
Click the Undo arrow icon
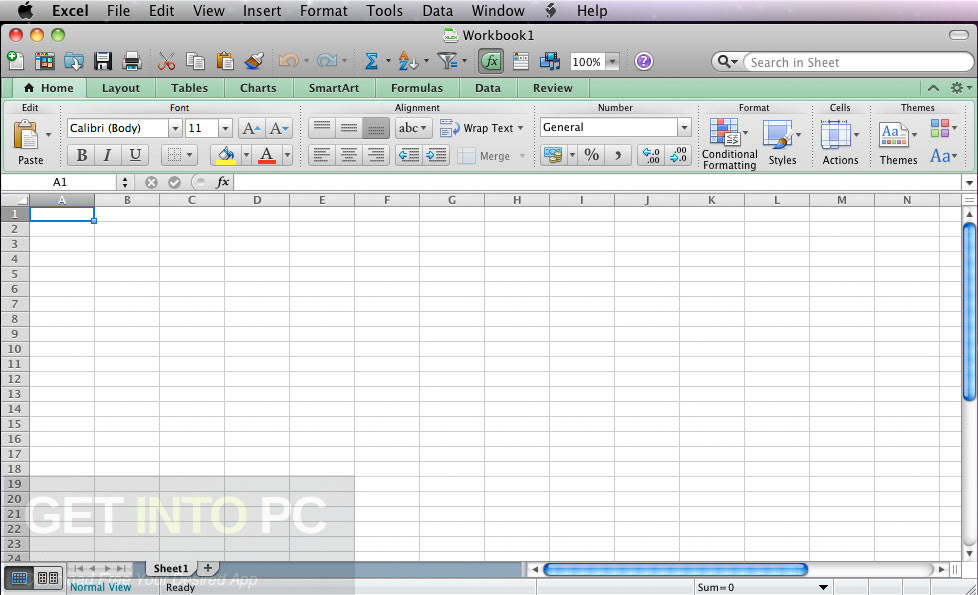(288, 60)
